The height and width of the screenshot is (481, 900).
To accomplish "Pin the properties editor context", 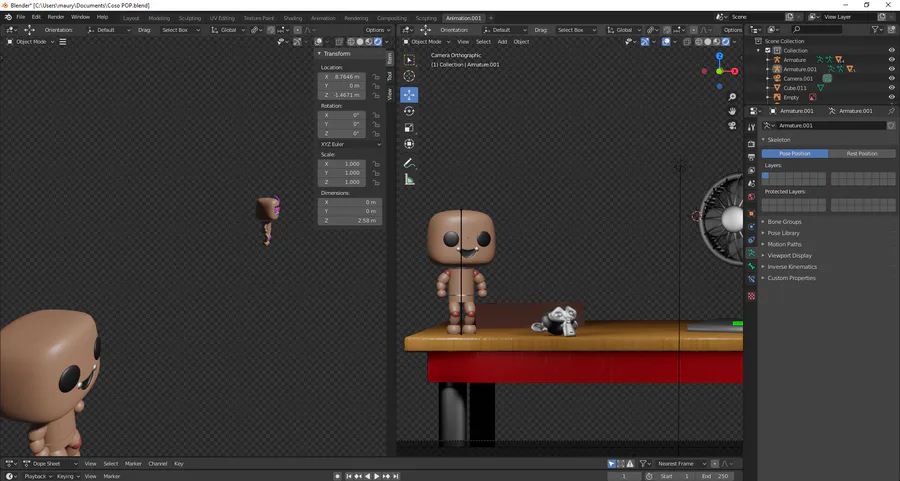I will [x=891, y=111].
